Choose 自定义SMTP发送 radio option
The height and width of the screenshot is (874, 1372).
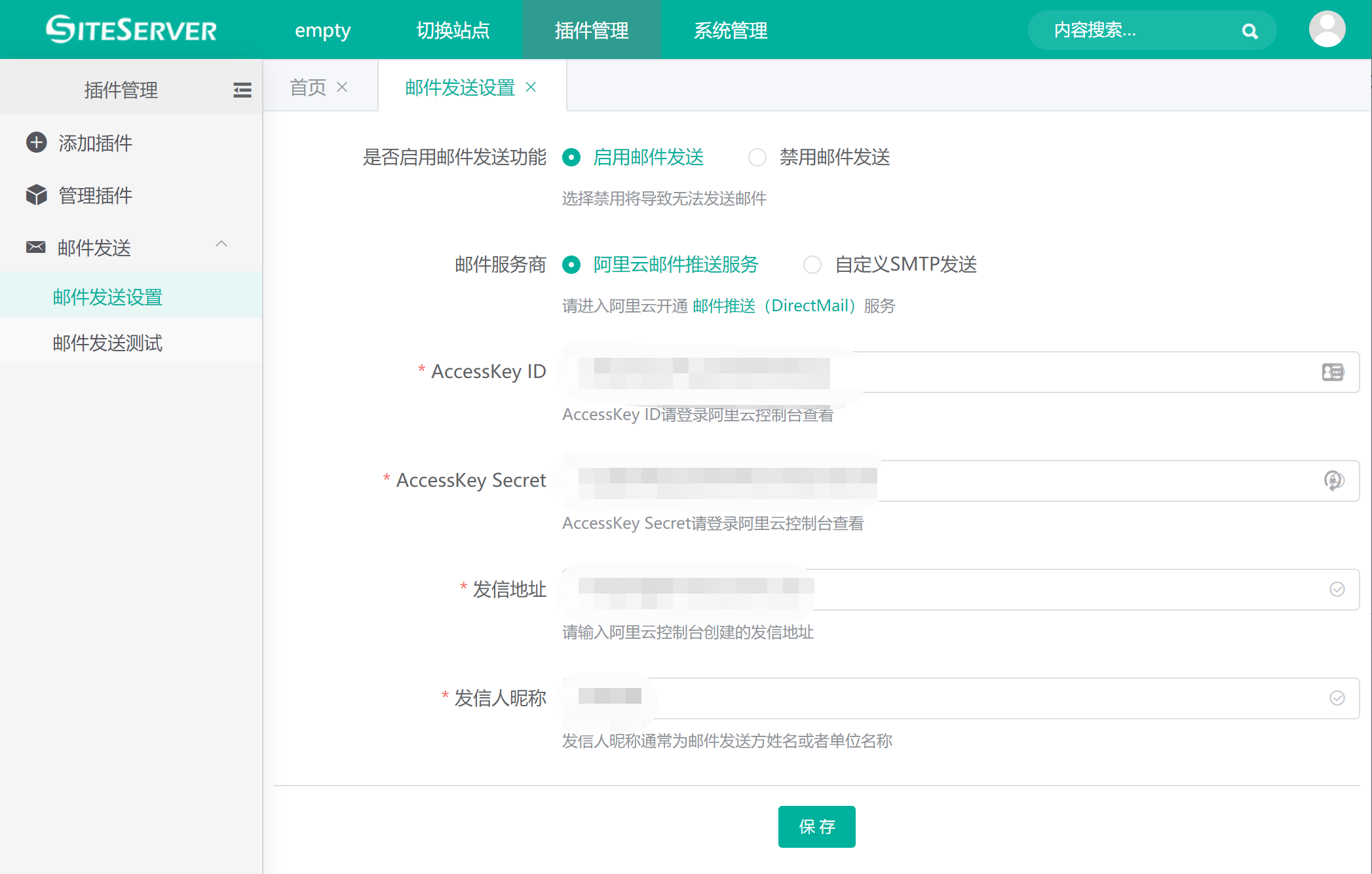tap(812, 265)
